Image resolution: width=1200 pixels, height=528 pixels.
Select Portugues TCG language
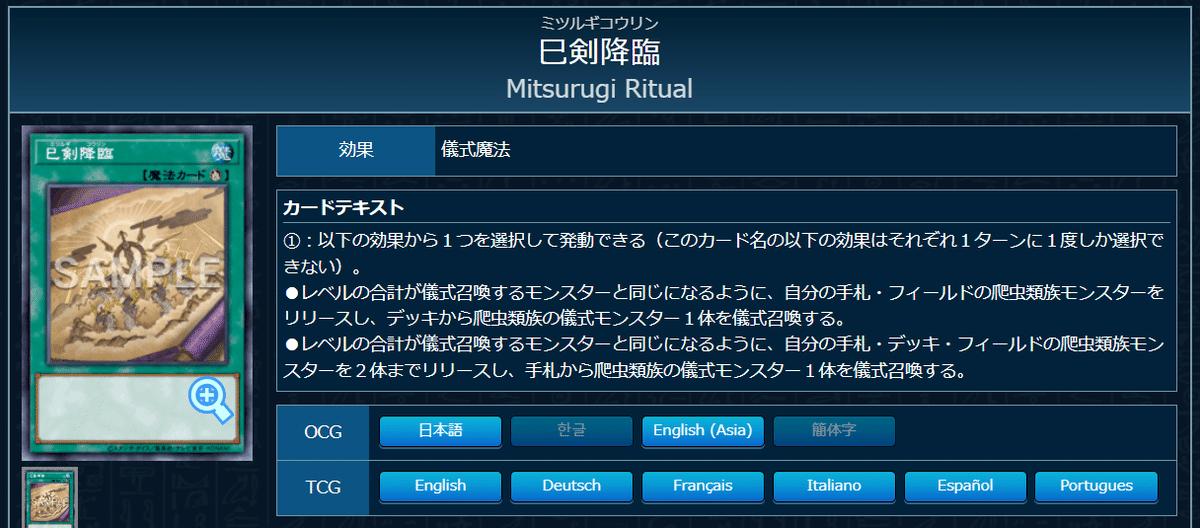click(1096, 486)
